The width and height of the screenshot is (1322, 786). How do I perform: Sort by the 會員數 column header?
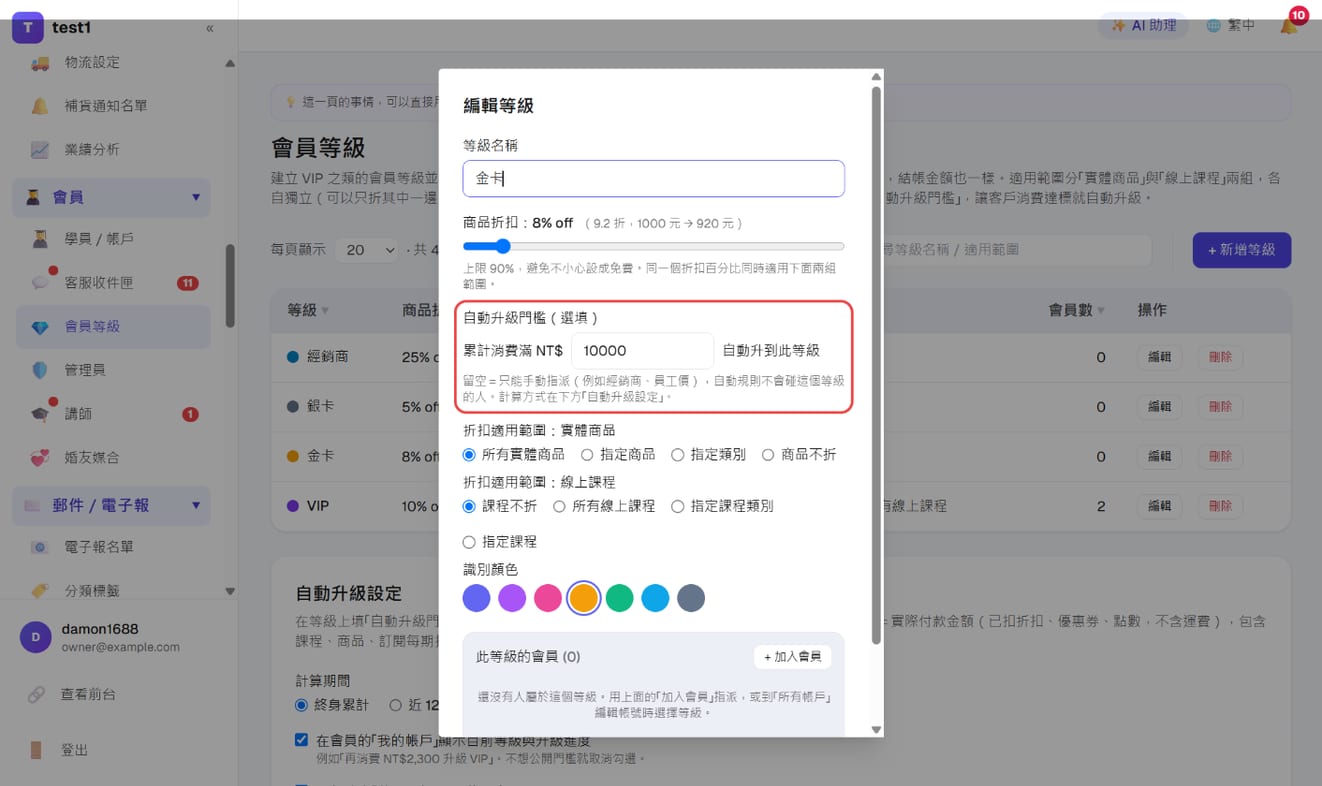click(x=1076, y=310)
